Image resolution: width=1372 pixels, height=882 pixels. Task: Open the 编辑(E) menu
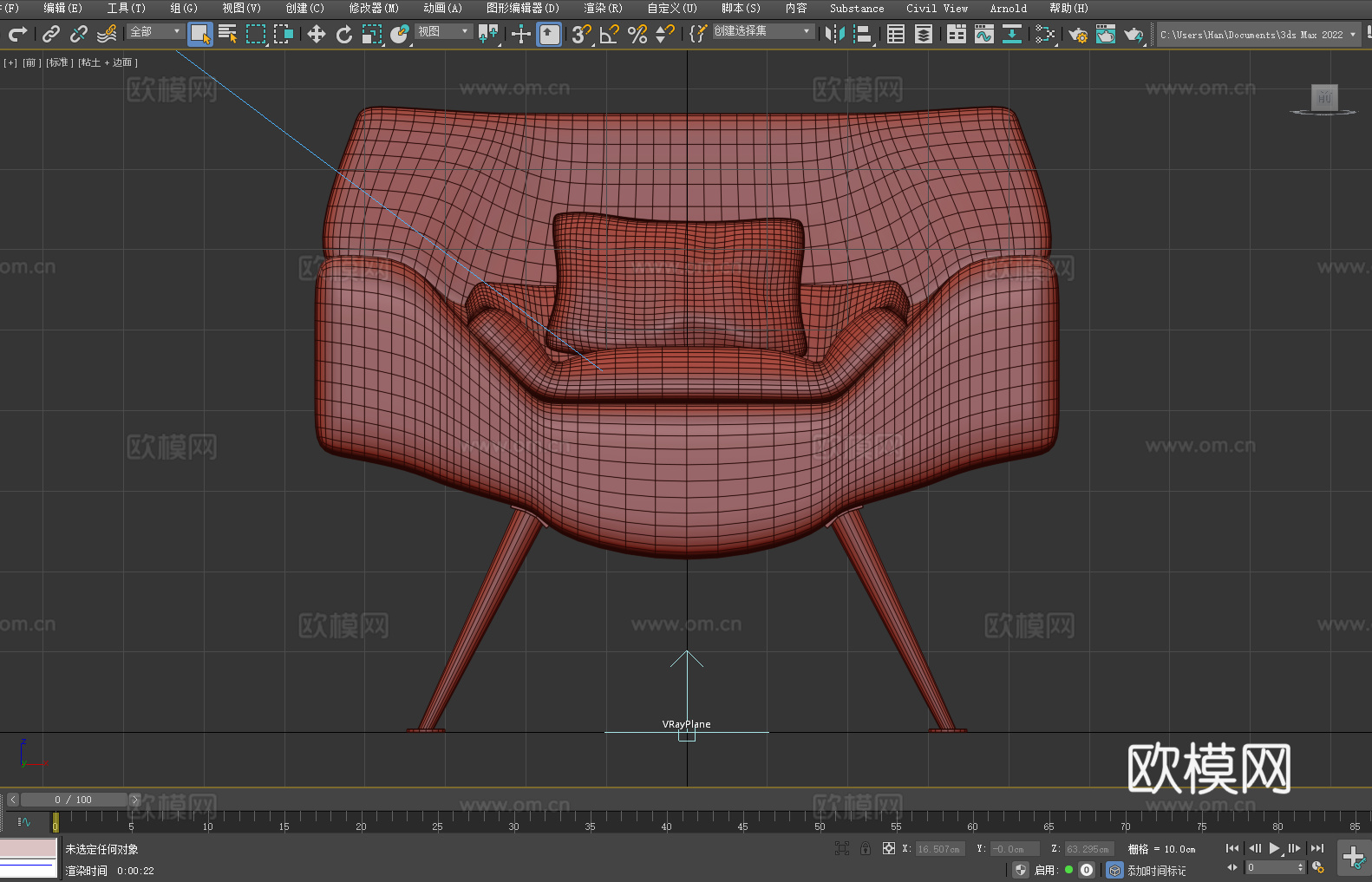[62, 8]
